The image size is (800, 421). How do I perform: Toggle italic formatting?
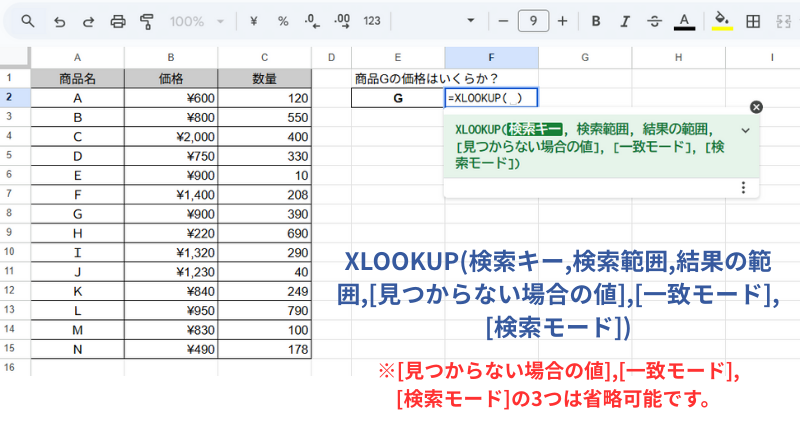tap(625, 21)
